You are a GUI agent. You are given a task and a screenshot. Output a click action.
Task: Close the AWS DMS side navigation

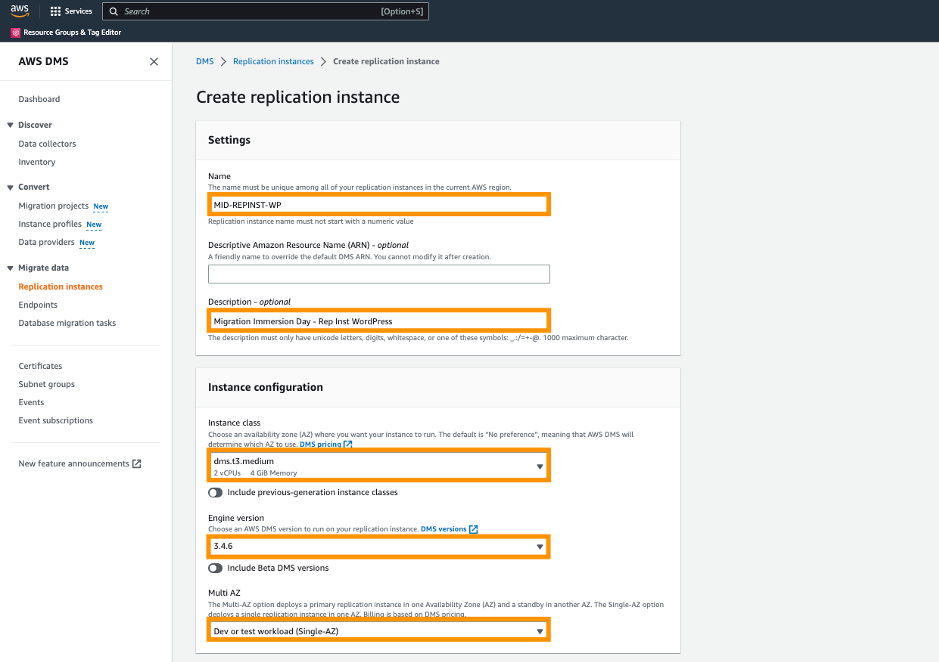(154, 61)
